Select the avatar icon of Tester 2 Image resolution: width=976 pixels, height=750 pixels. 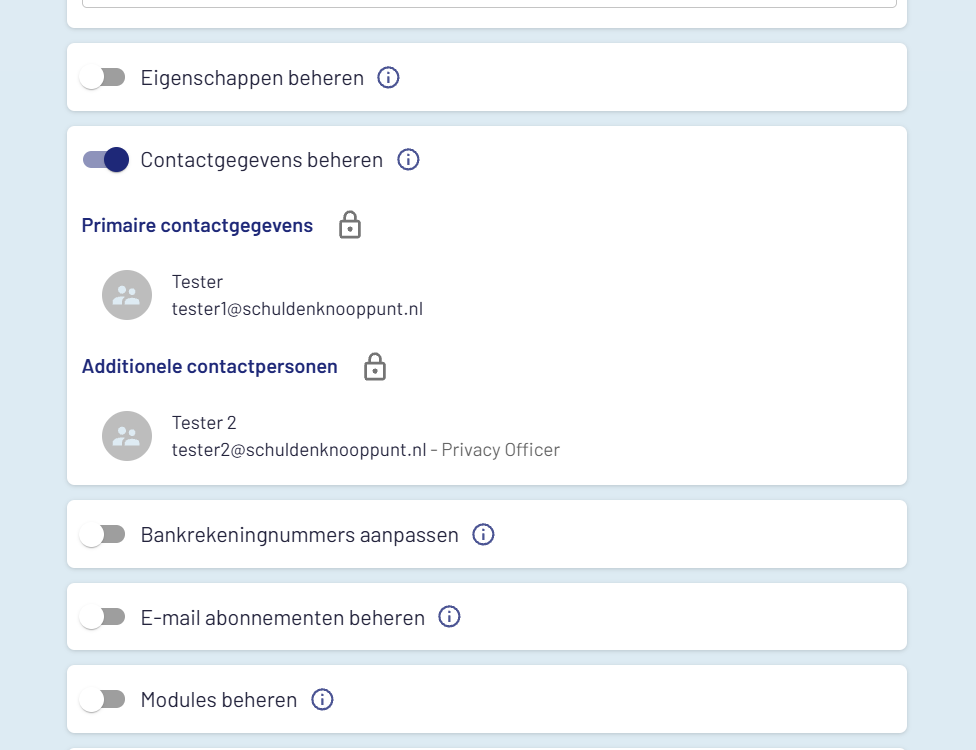pyautogui.click(x=127, y=436)
